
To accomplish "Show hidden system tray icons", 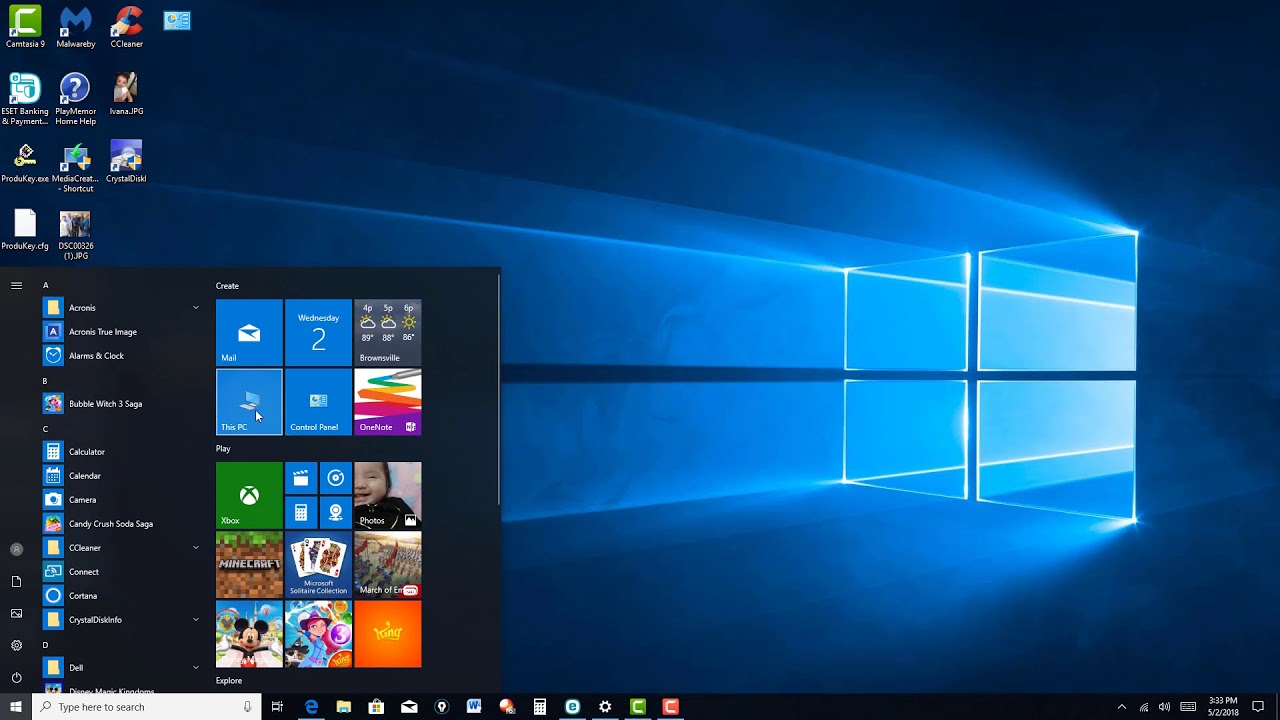I will (x=1121, y=707).
